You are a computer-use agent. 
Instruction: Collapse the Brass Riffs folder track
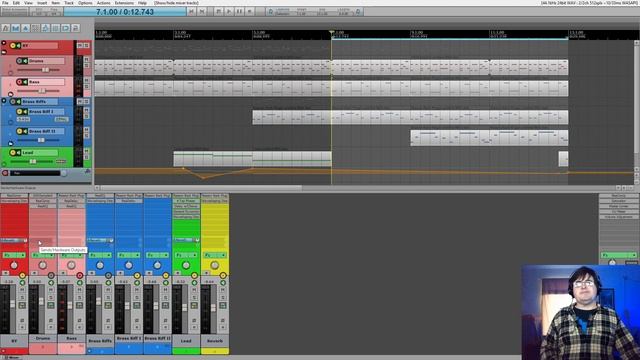(4, 101)
